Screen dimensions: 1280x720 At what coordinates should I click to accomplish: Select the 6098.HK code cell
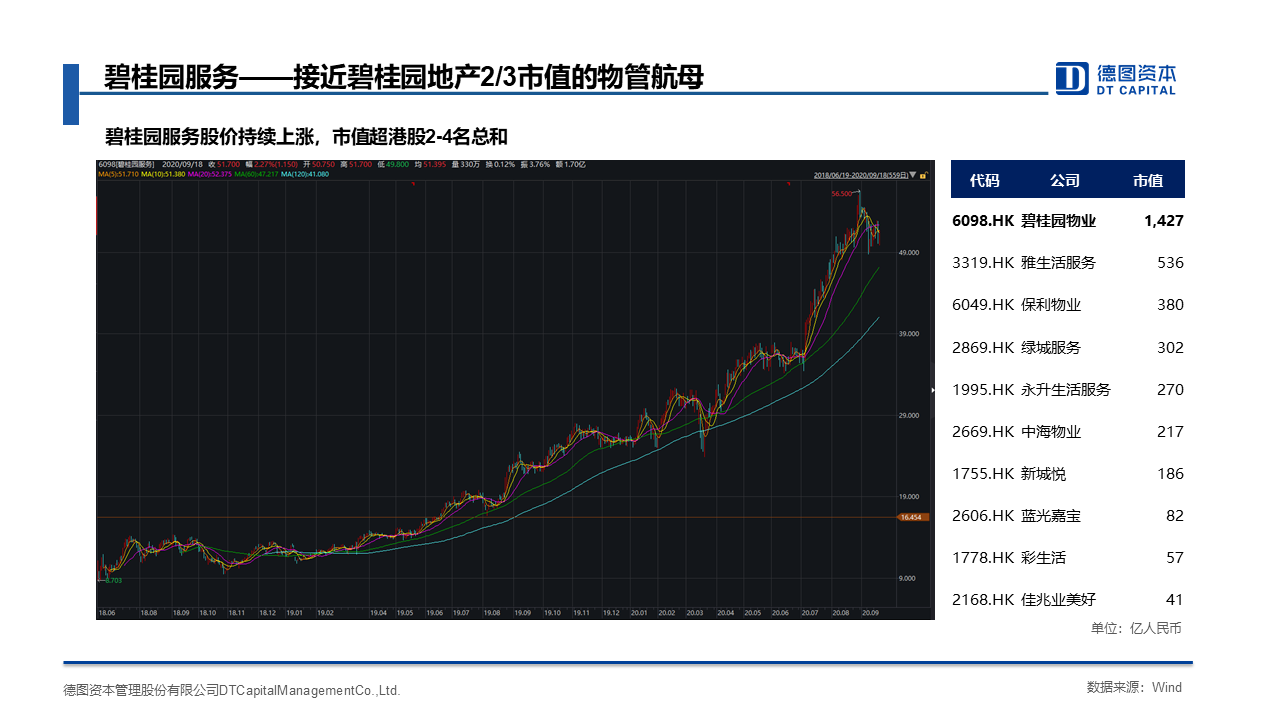[983, 221]
